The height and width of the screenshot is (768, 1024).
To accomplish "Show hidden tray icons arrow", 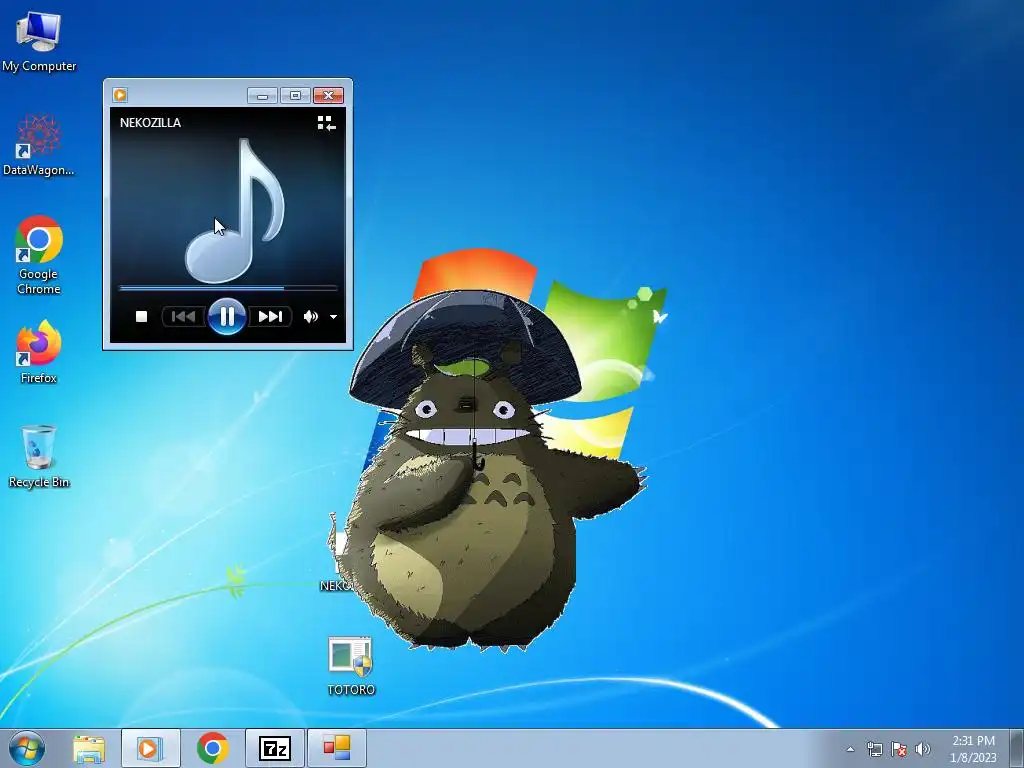I will [850, 749].
